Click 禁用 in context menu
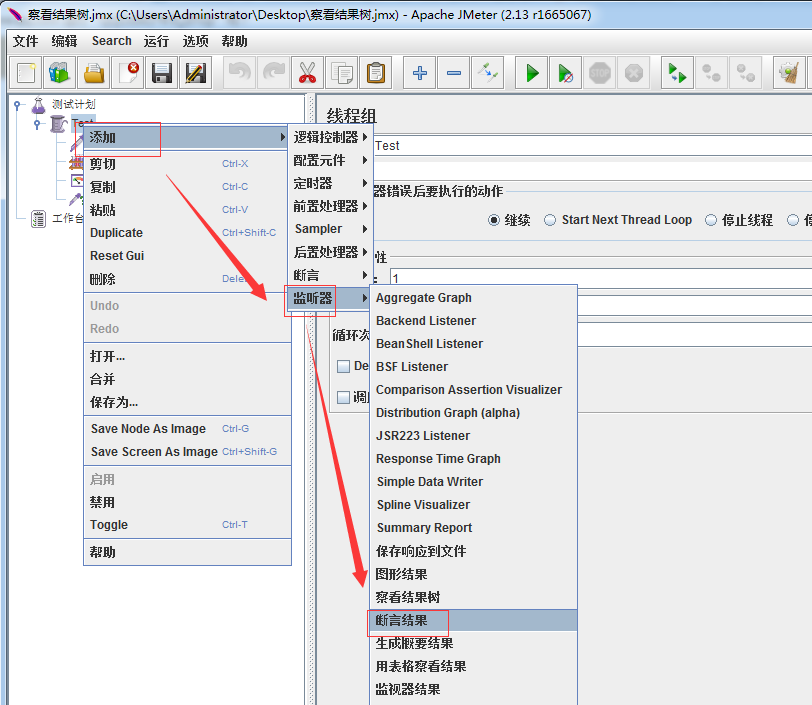The width and height of the screenshot is (812, 705). click(x=187, y=502)
